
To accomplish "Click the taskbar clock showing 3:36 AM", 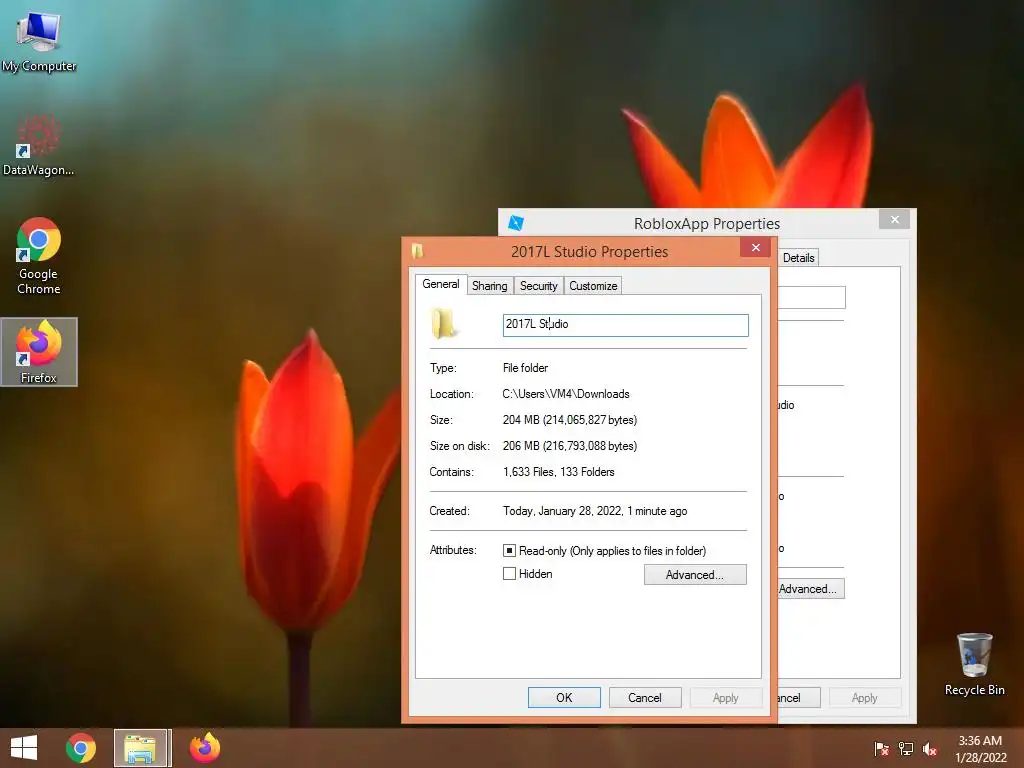I will (980, 749).
